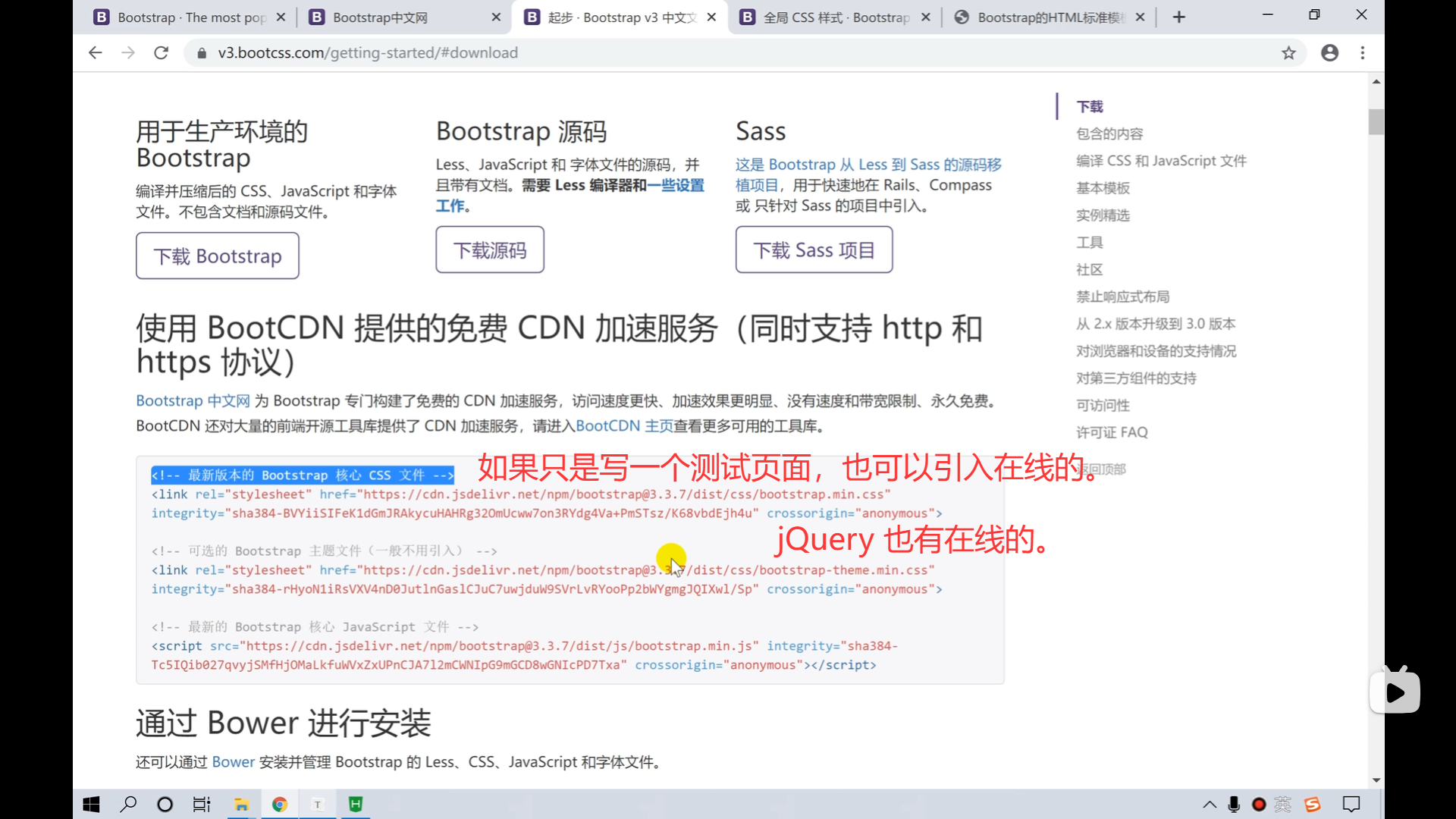Click the browser back arrow
The height and width of the screenshot is (819, 1456).
point(96,53)
